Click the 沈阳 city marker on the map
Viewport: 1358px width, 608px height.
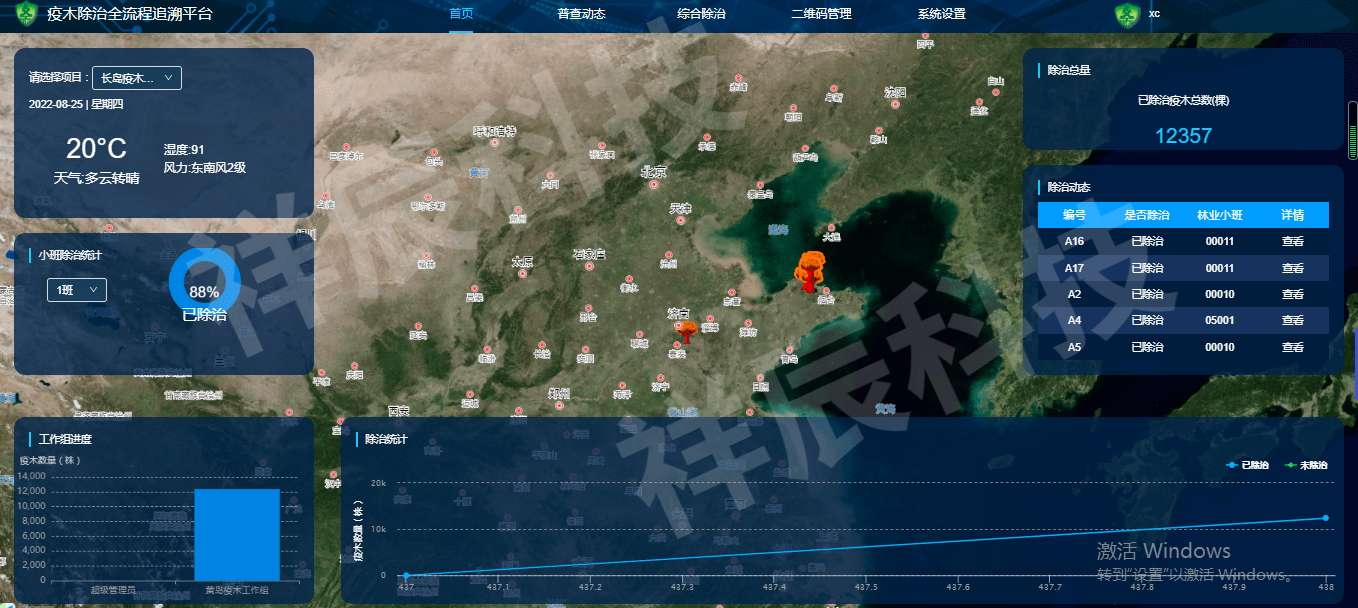pos(895,103)
